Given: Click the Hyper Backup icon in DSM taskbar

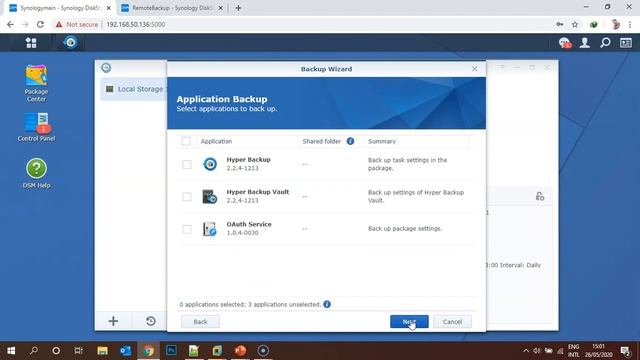Looking at the screenshot, I should pyautogui.click(x=70, y=42).
